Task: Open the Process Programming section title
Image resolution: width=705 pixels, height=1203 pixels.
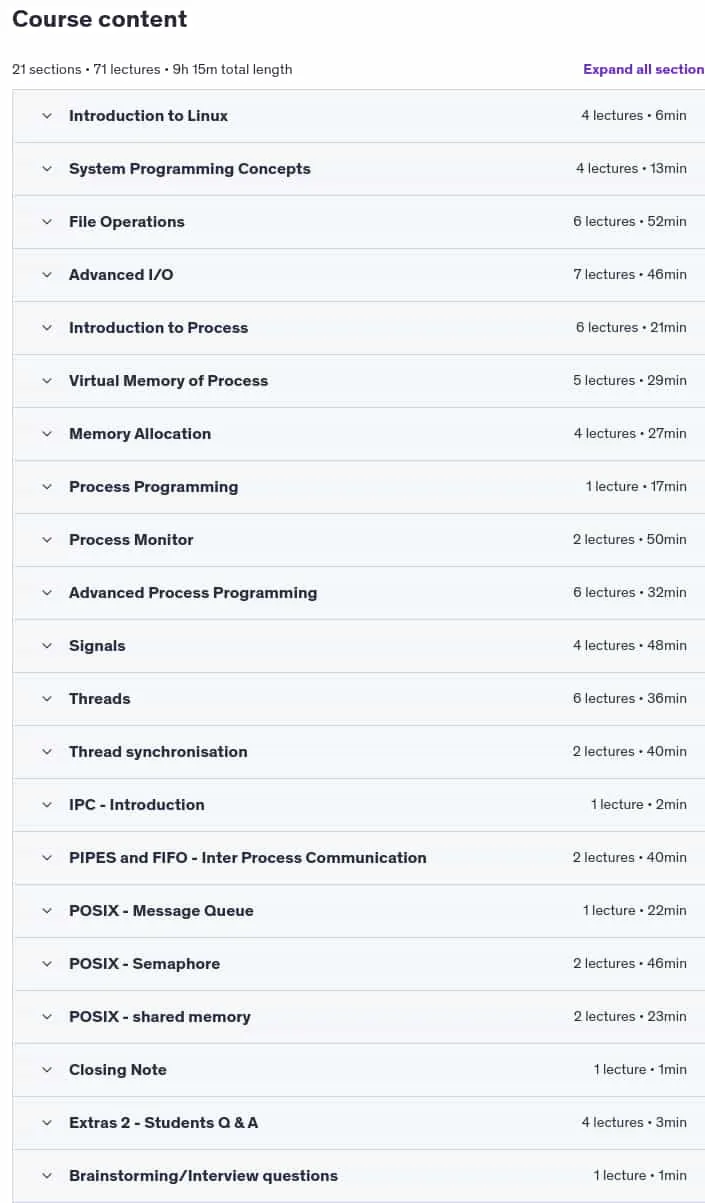Action: [153, 487]
